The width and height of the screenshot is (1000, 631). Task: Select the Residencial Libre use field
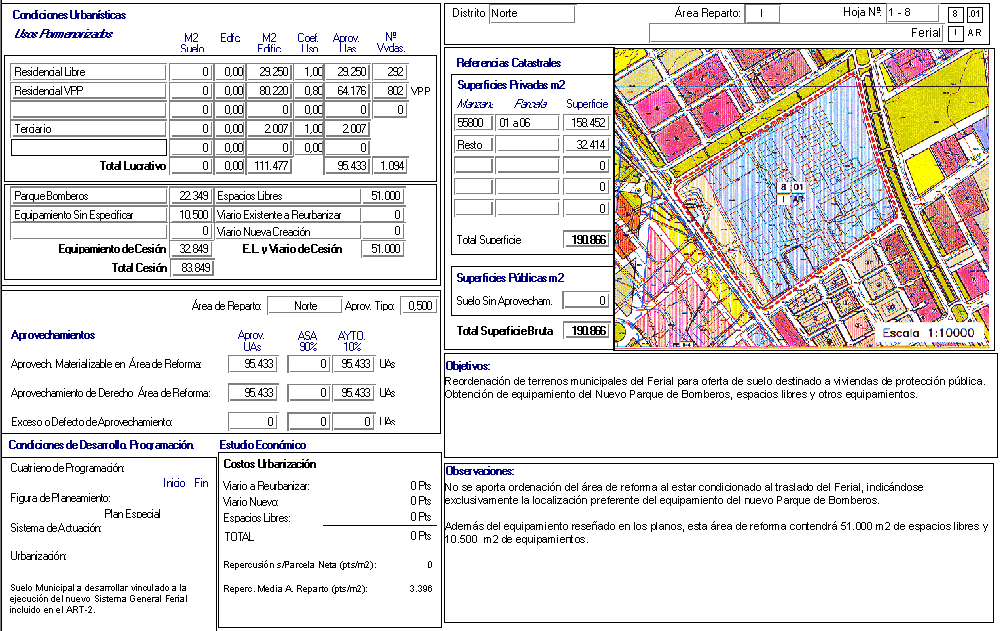point(88,72)
